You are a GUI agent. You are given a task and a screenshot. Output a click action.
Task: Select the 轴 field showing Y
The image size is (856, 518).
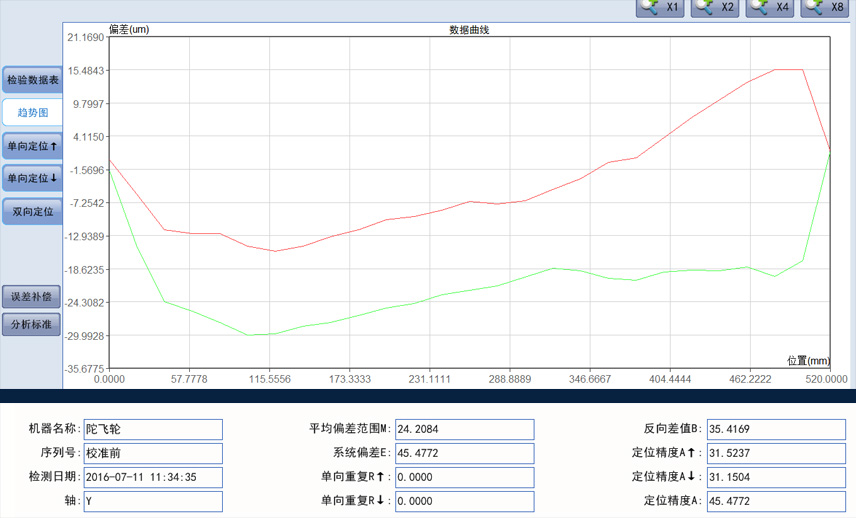click(x=152, y=500)
